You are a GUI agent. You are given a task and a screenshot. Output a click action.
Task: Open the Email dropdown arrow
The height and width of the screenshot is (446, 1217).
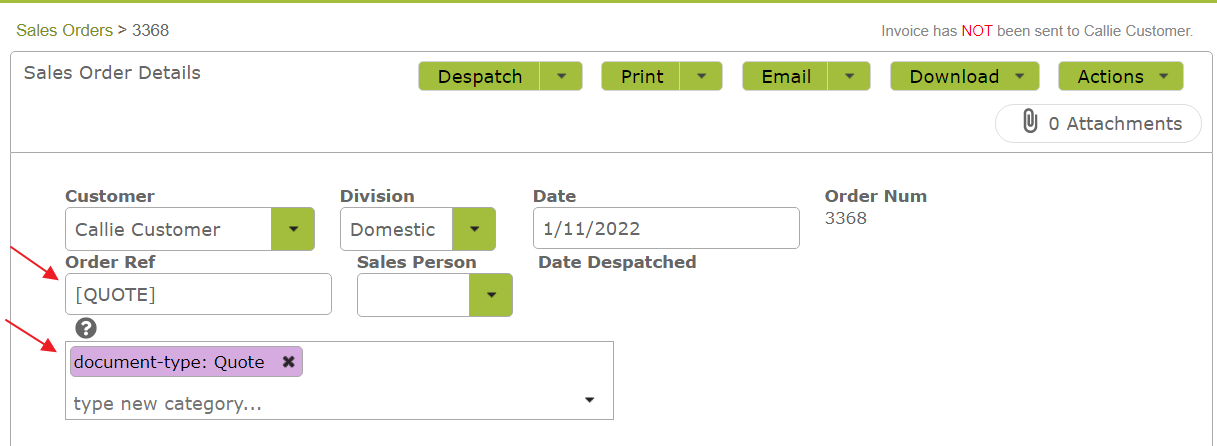point(849,76)
